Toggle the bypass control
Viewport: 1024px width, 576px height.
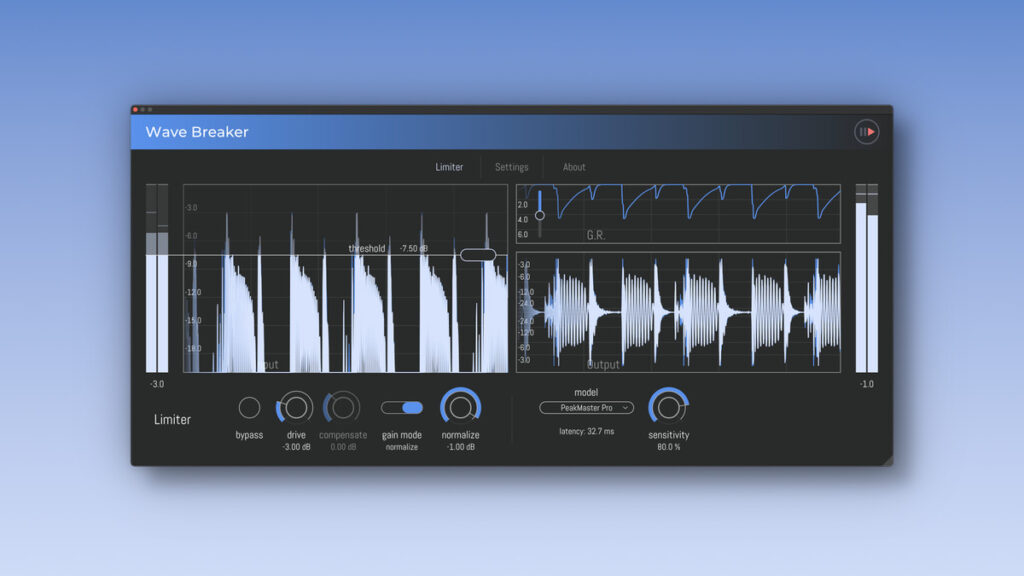tap(249, 408)
